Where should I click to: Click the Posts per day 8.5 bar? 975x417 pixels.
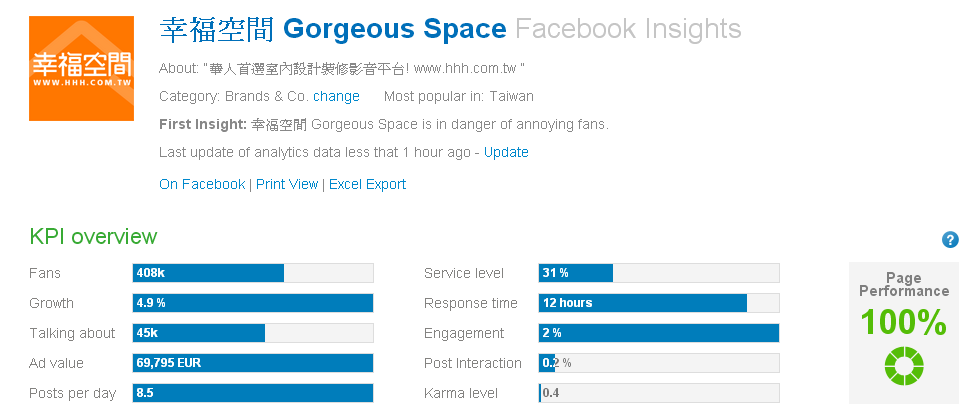coord(253,393)
